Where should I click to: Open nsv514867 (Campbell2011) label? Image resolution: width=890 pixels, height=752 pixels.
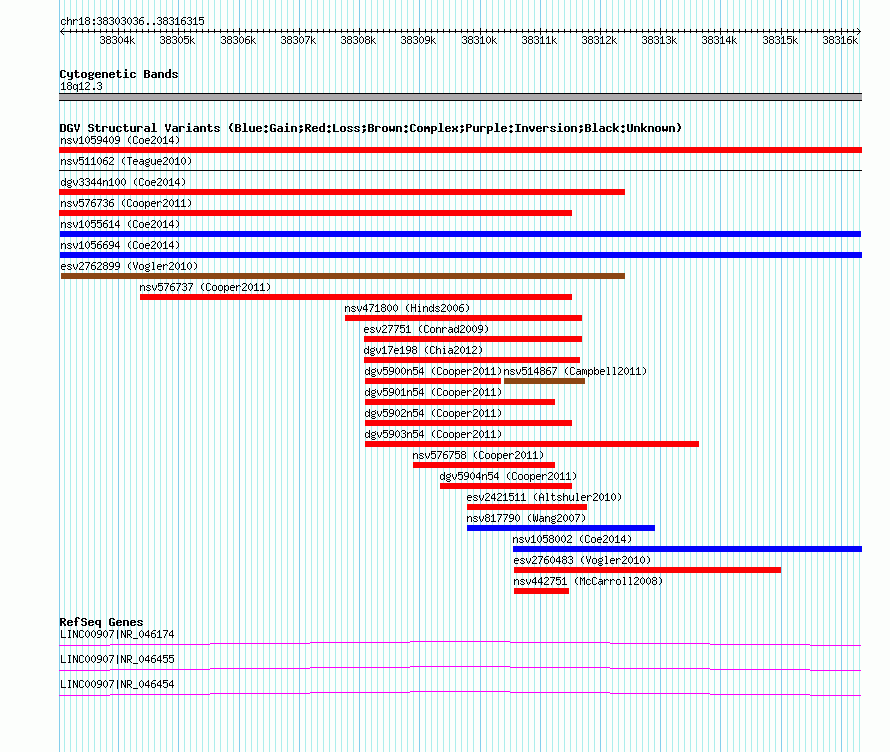coord(575,371)
